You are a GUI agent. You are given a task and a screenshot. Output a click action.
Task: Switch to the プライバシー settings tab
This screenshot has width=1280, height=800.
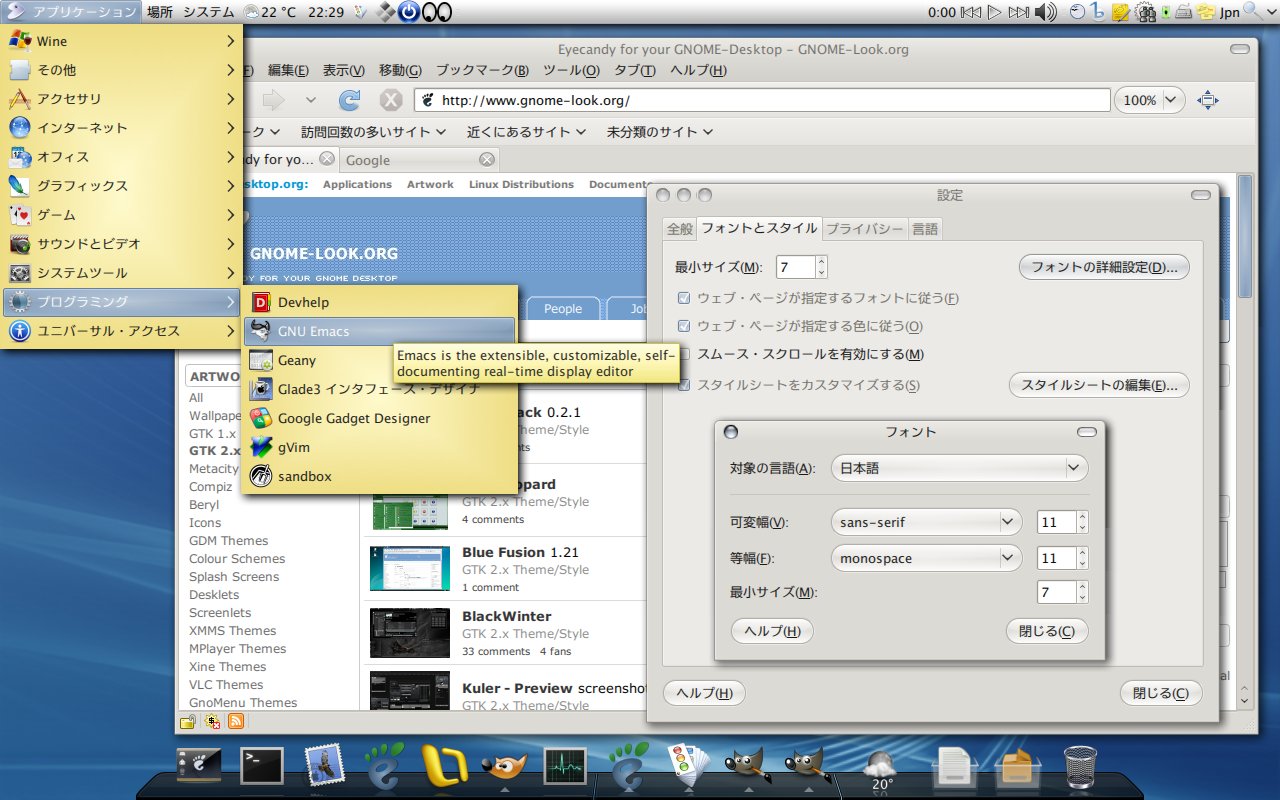click(x=864, y=229)
